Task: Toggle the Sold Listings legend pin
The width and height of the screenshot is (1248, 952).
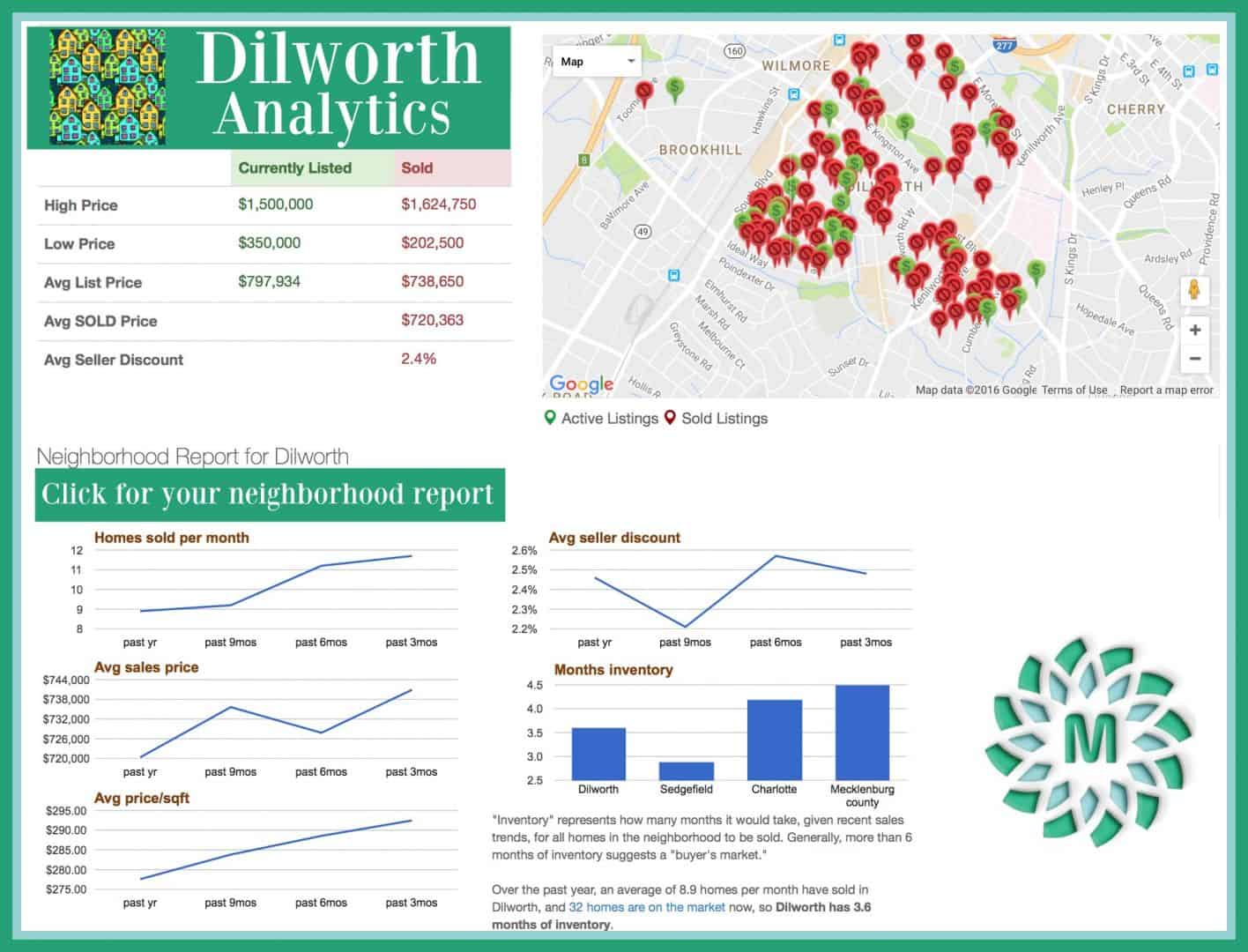Action: click(x=670, y=418)
